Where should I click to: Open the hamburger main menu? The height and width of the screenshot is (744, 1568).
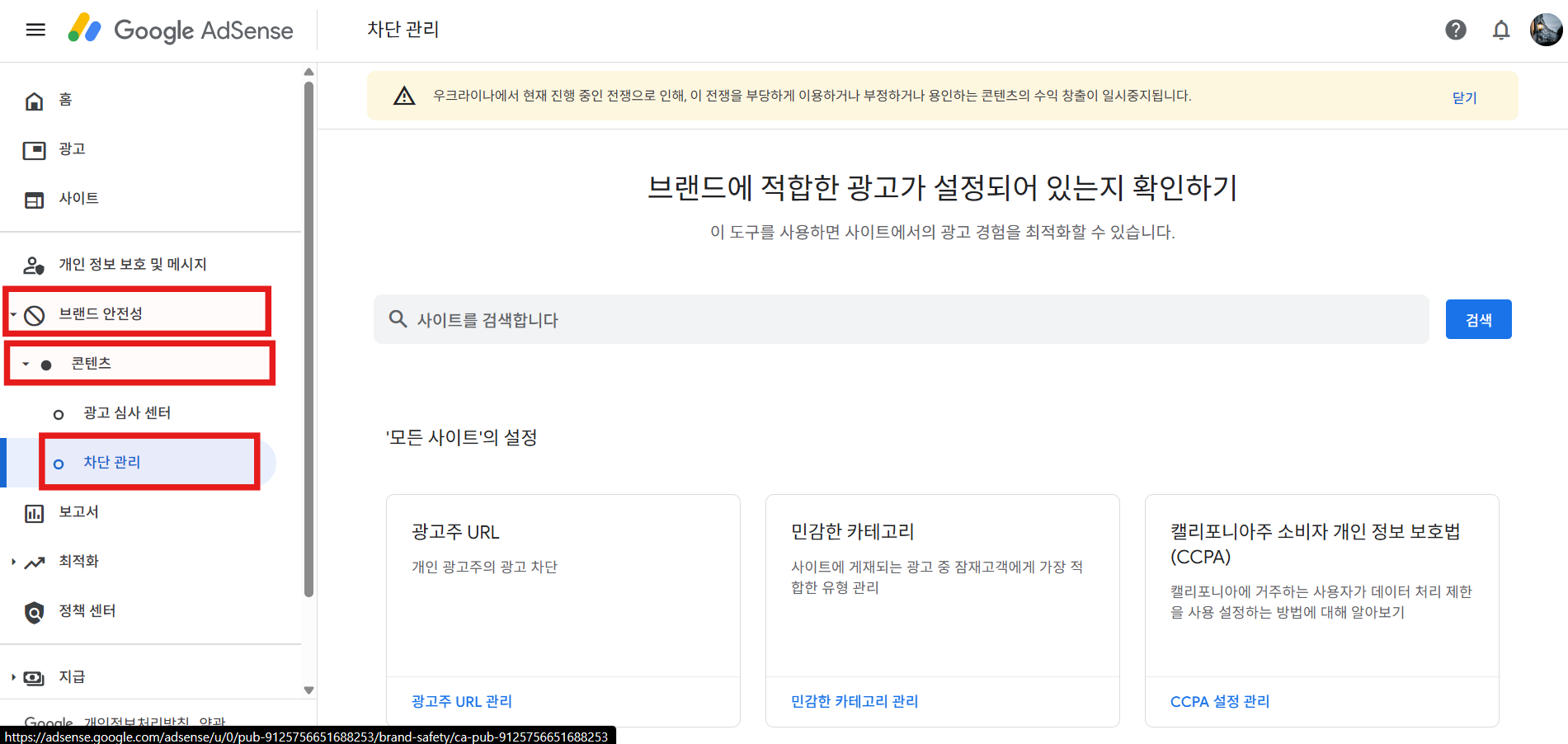click(35, 30)
